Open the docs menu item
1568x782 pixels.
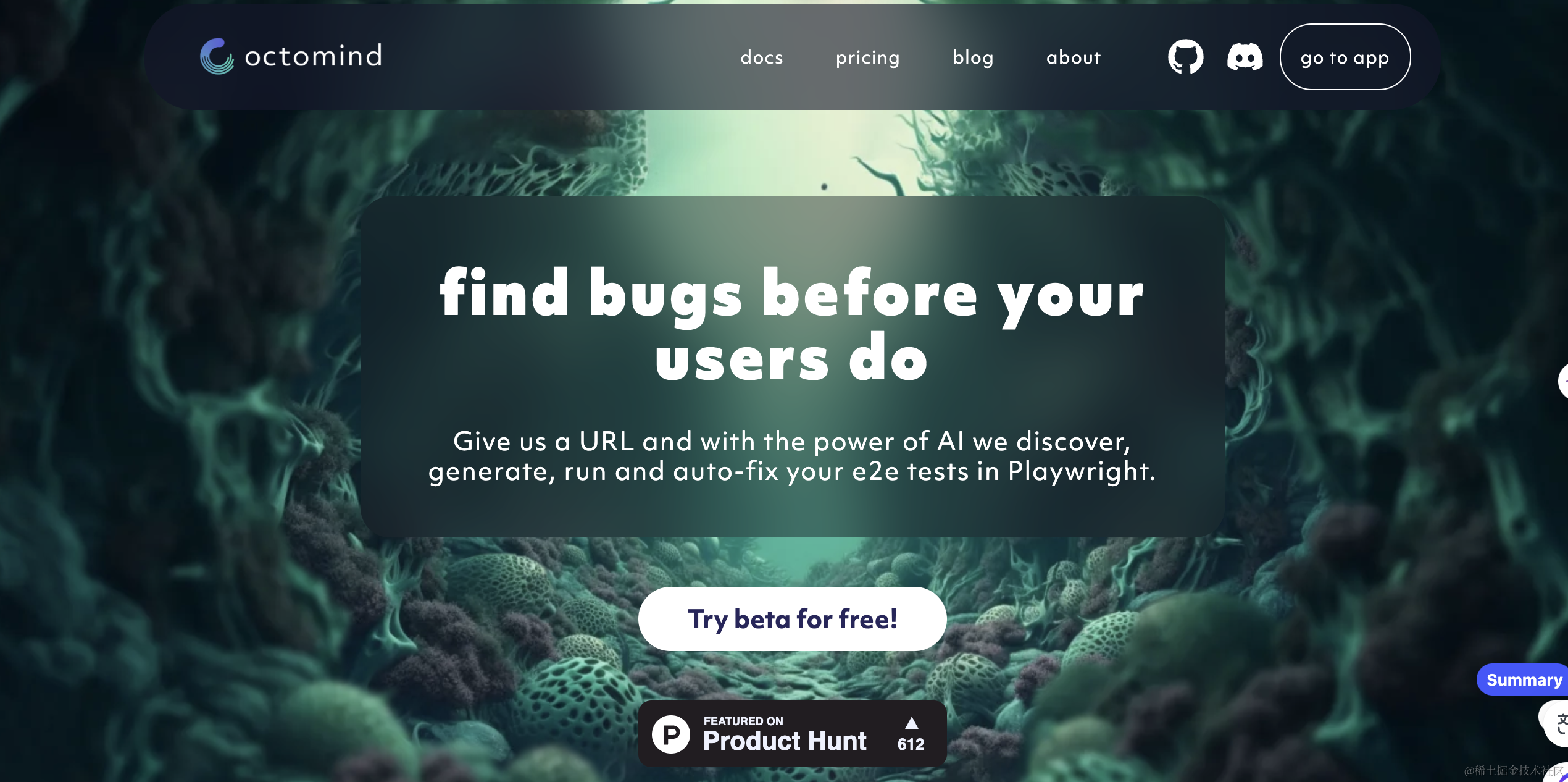tap(762, 57)
